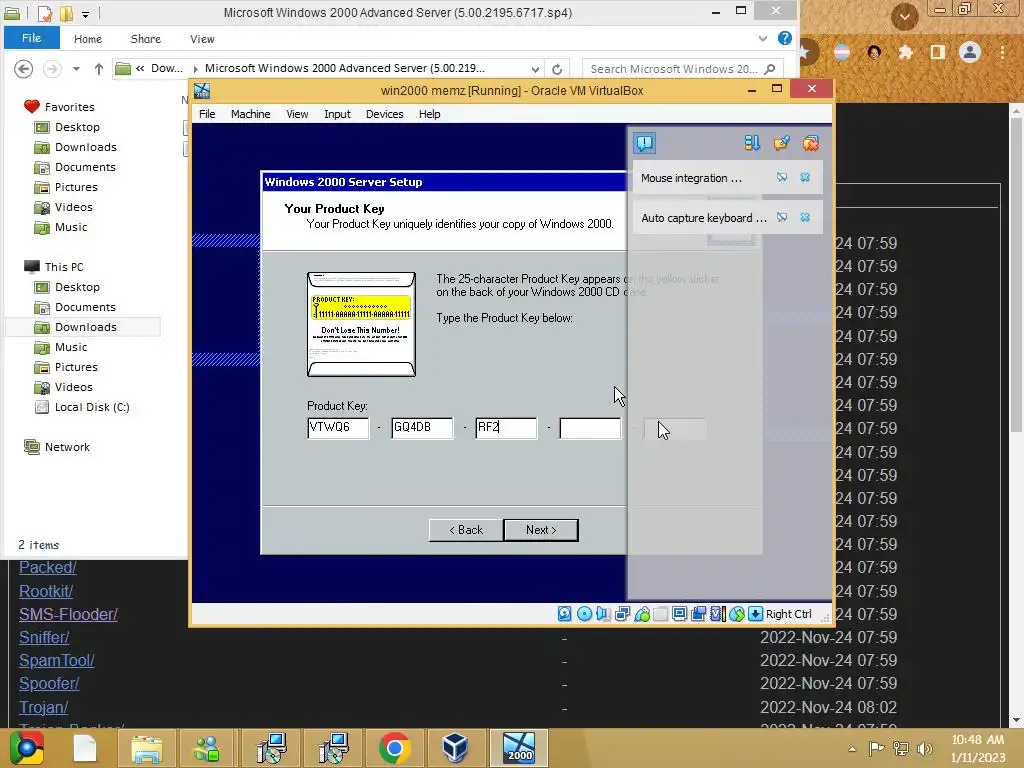Click the keyboard capture arrow indicator
The height and width of the screenshot is (768, 1024).
pyautogui.click(x=756, y=614)
